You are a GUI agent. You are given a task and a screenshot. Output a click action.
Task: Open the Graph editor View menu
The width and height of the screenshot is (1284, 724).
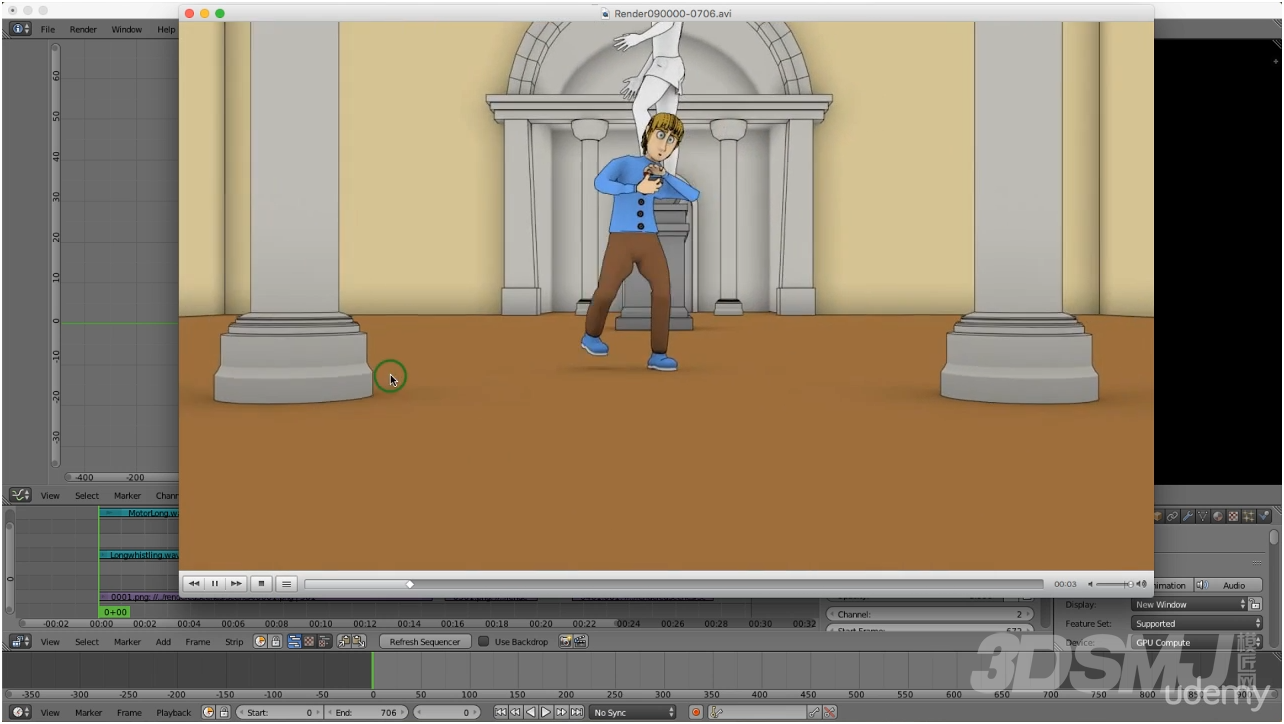(50, 495)
